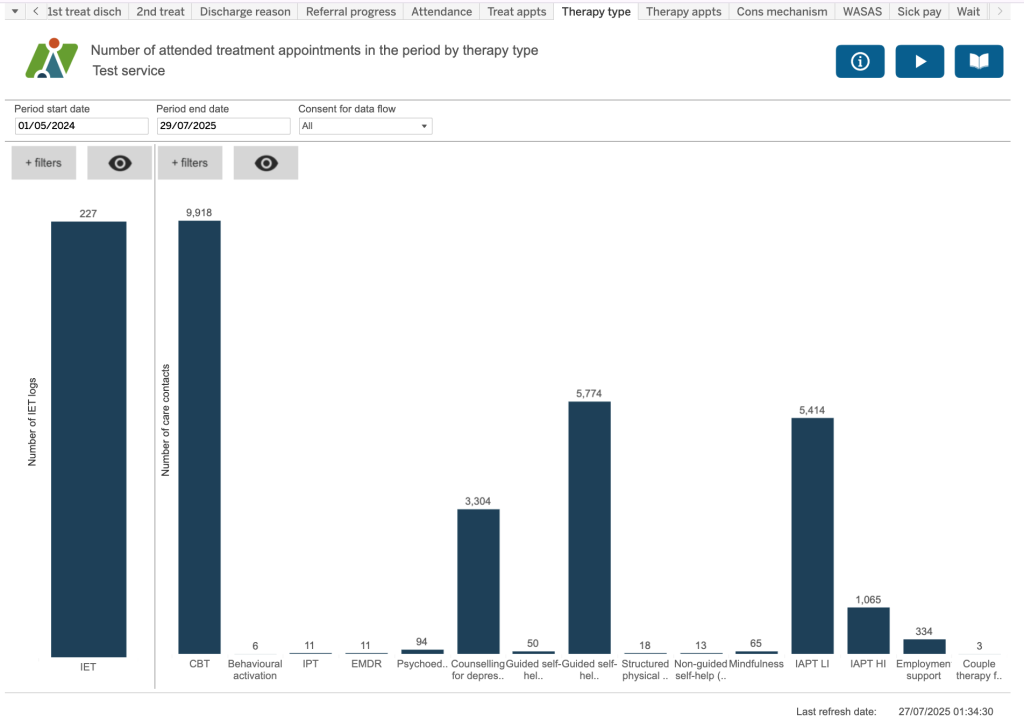Open the Discharge reason tab
The image size is (1024, 727).
coord(245,11)
